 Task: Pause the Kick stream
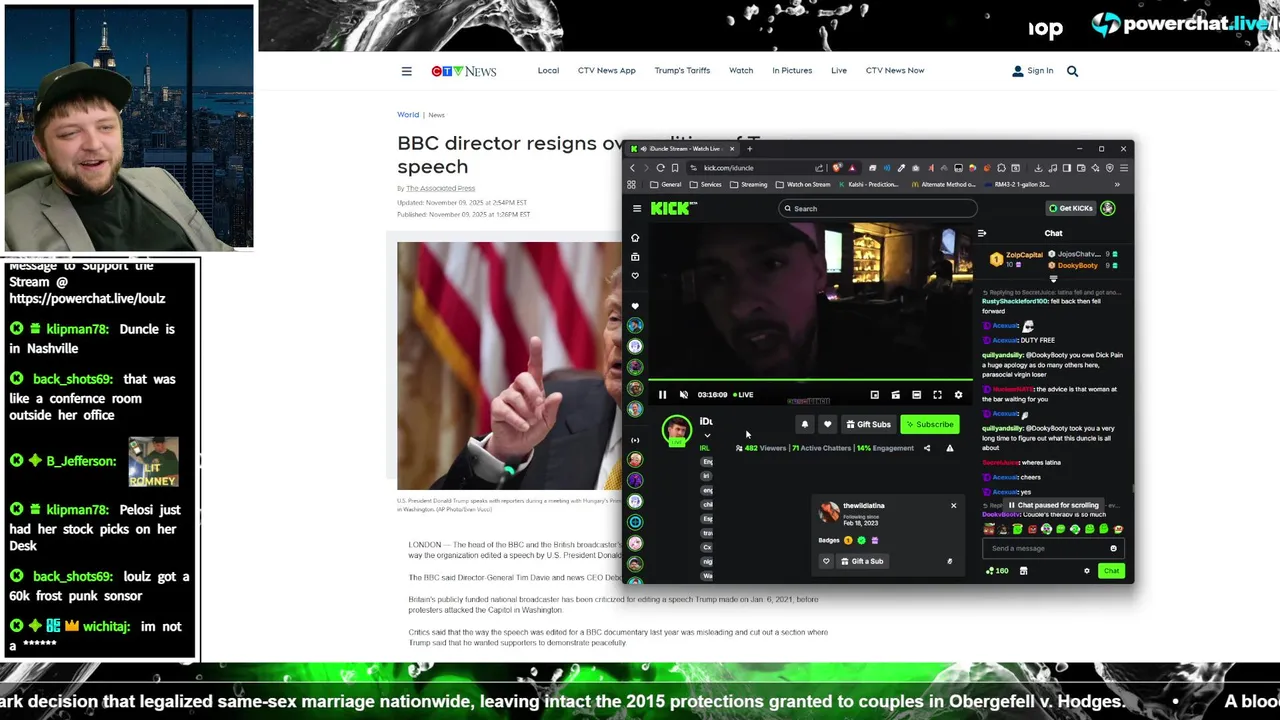point(662,395)
